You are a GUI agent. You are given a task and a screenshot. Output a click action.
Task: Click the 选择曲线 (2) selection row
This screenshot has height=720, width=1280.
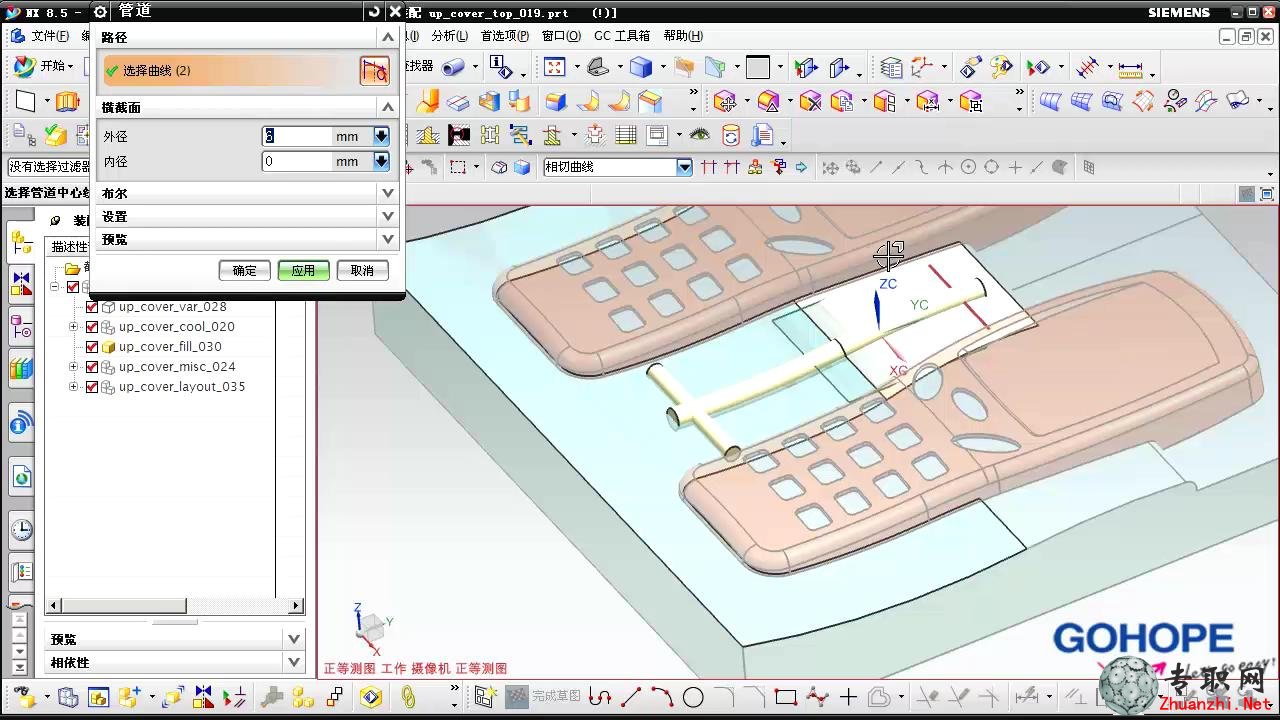tap(230, 70)
